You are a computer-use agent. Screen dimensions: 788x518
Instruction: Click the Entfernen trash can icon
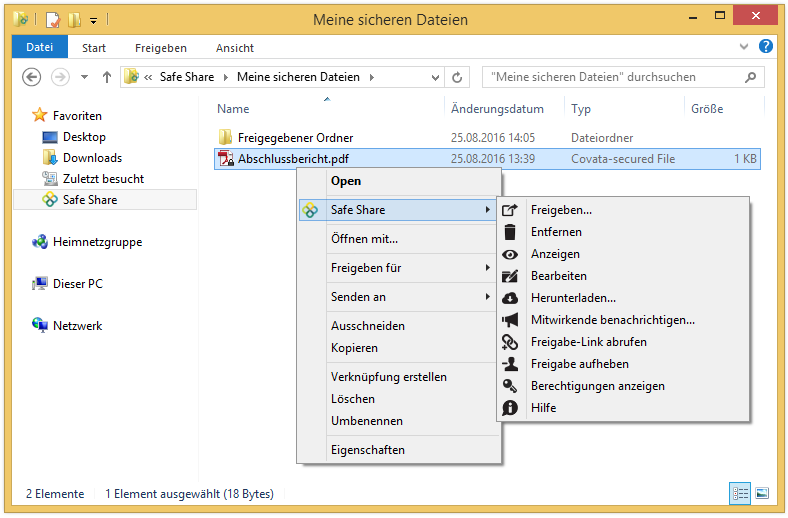tap(510, 232)
